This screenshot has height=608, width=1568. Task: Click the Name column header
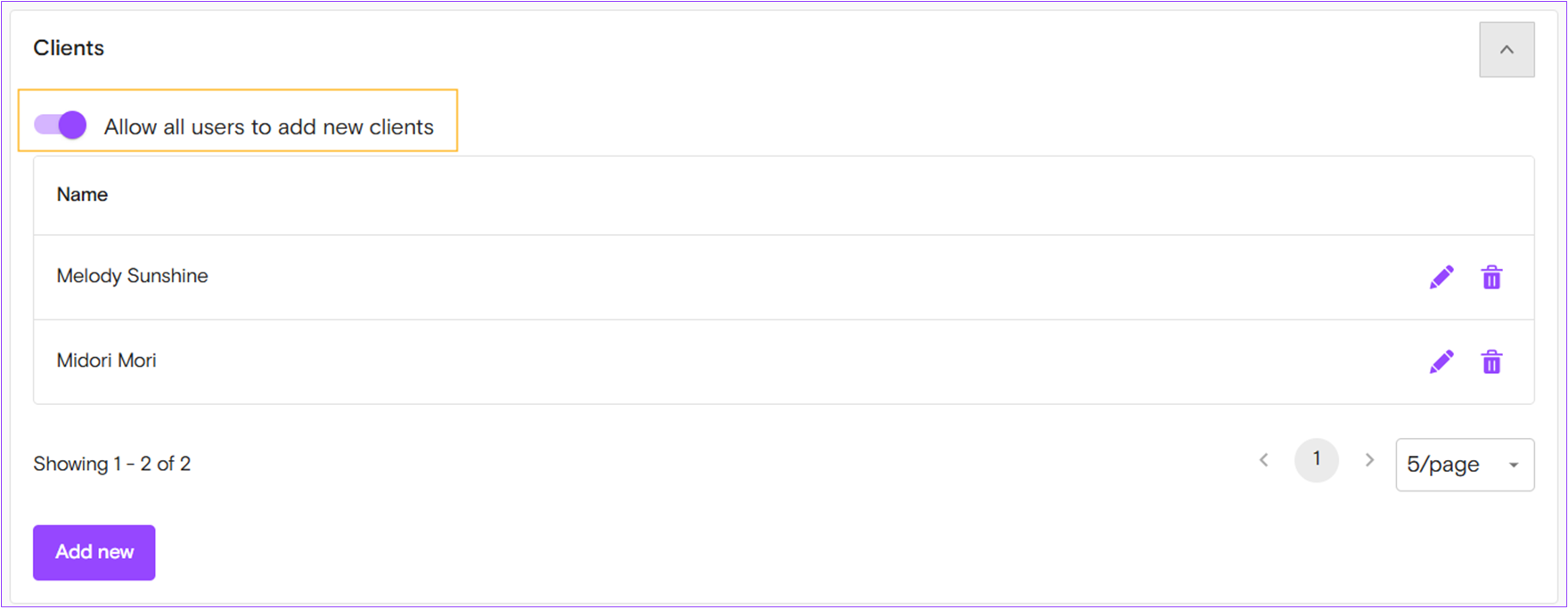click(x=82, y=195)
